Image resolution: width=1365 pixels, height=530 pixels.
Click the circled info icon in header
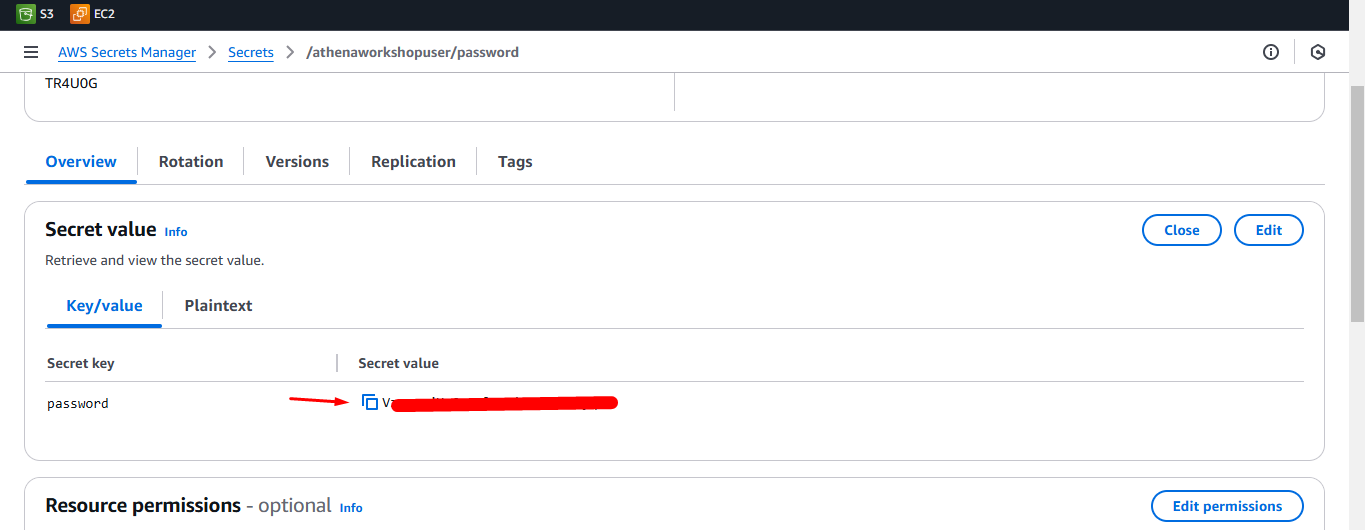pos(1271,52)
